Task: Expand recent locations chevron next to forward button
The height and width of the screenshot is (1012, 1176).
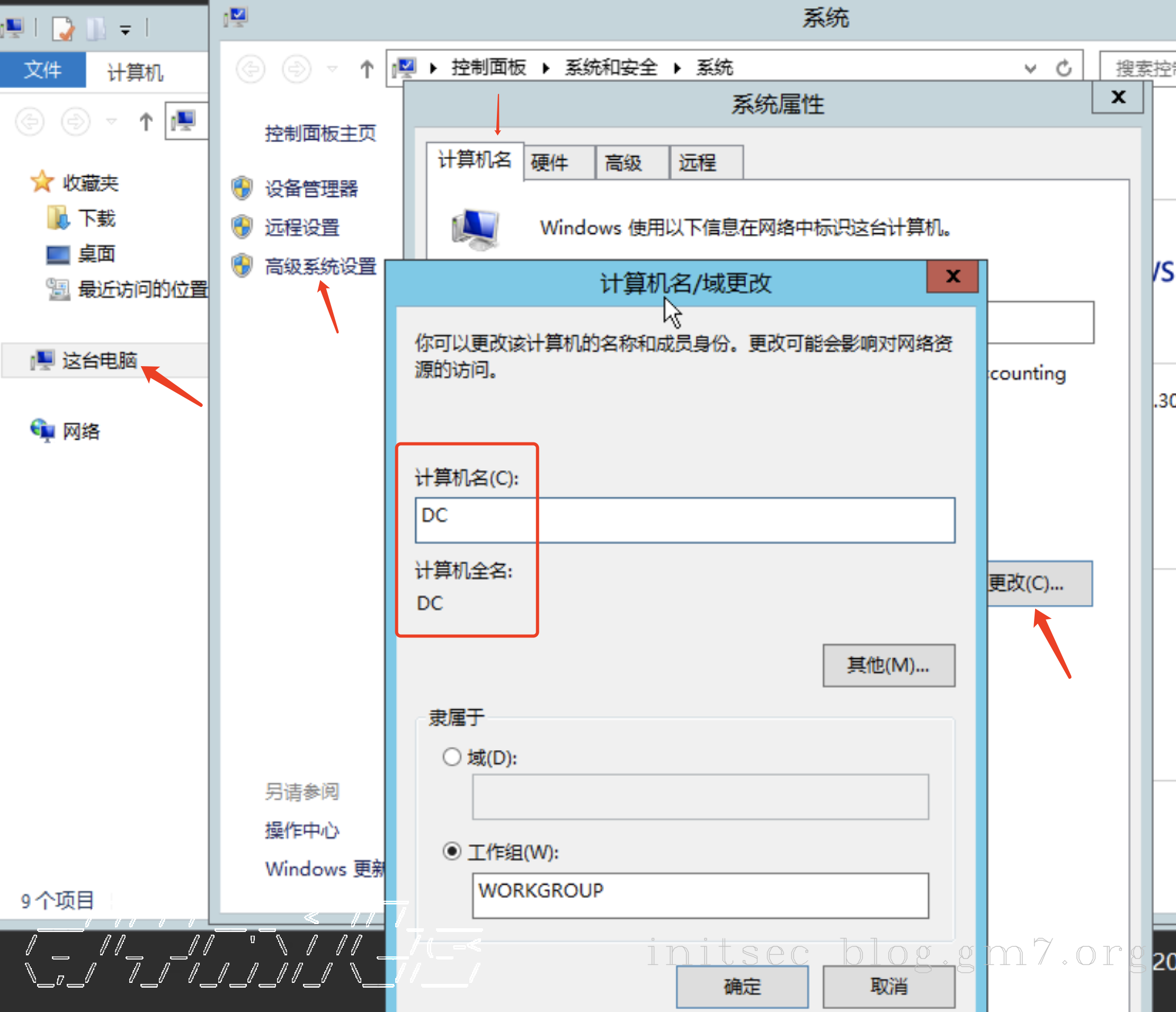Action: [x=332, y=68]
